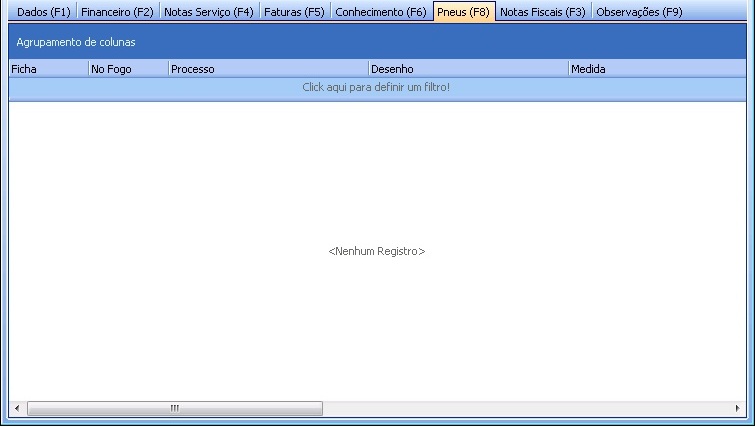Switch to the Notas Fiscais (F3) tab

point(542,12)
